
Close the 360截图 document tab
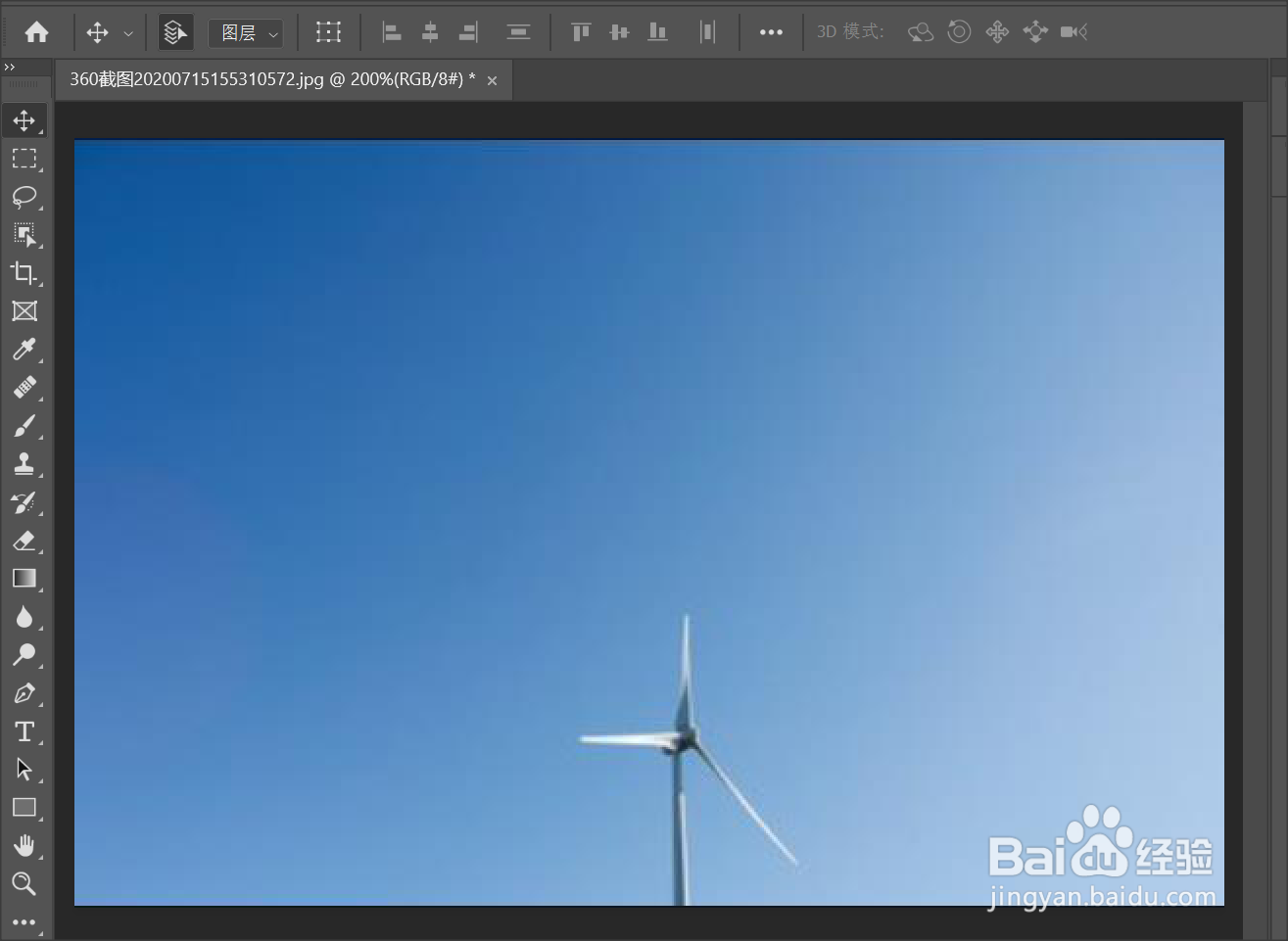coord(492,80)
